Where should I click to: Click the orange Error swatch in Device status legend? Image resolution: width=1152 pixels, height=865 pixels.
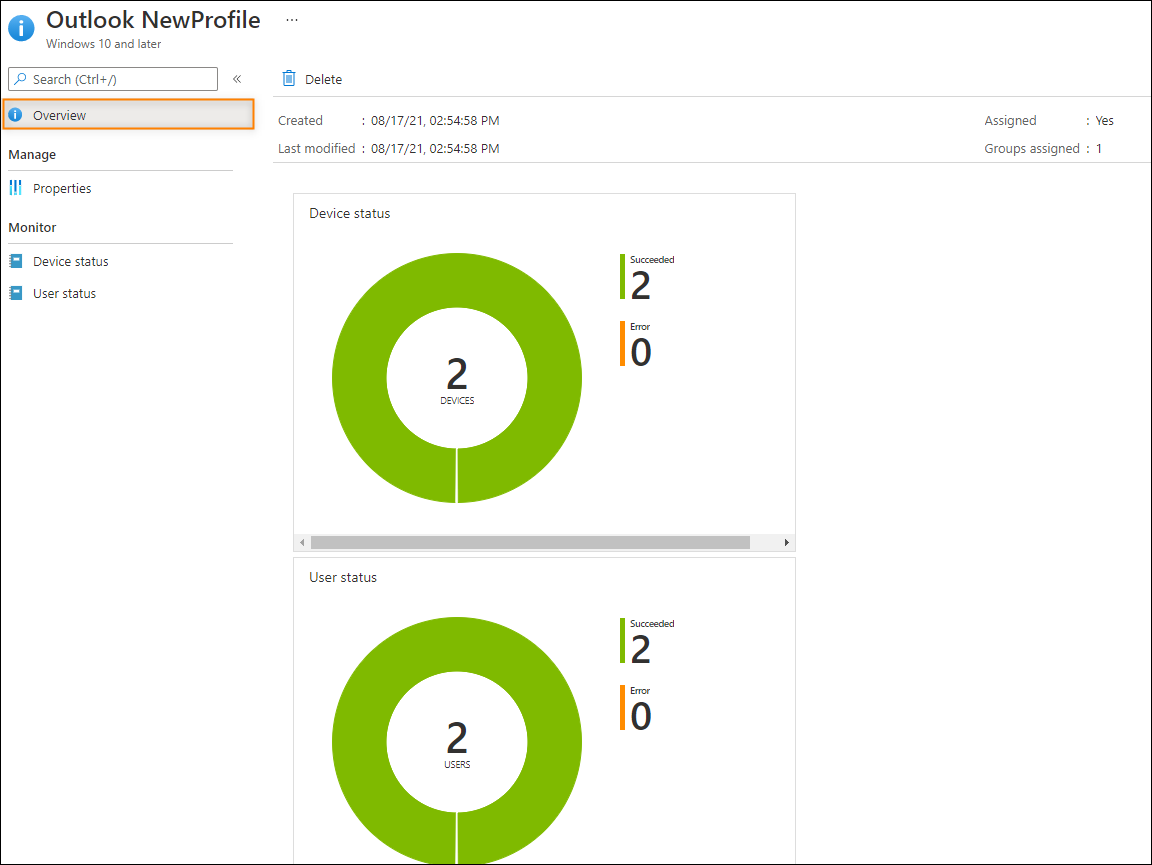point(622,343)
